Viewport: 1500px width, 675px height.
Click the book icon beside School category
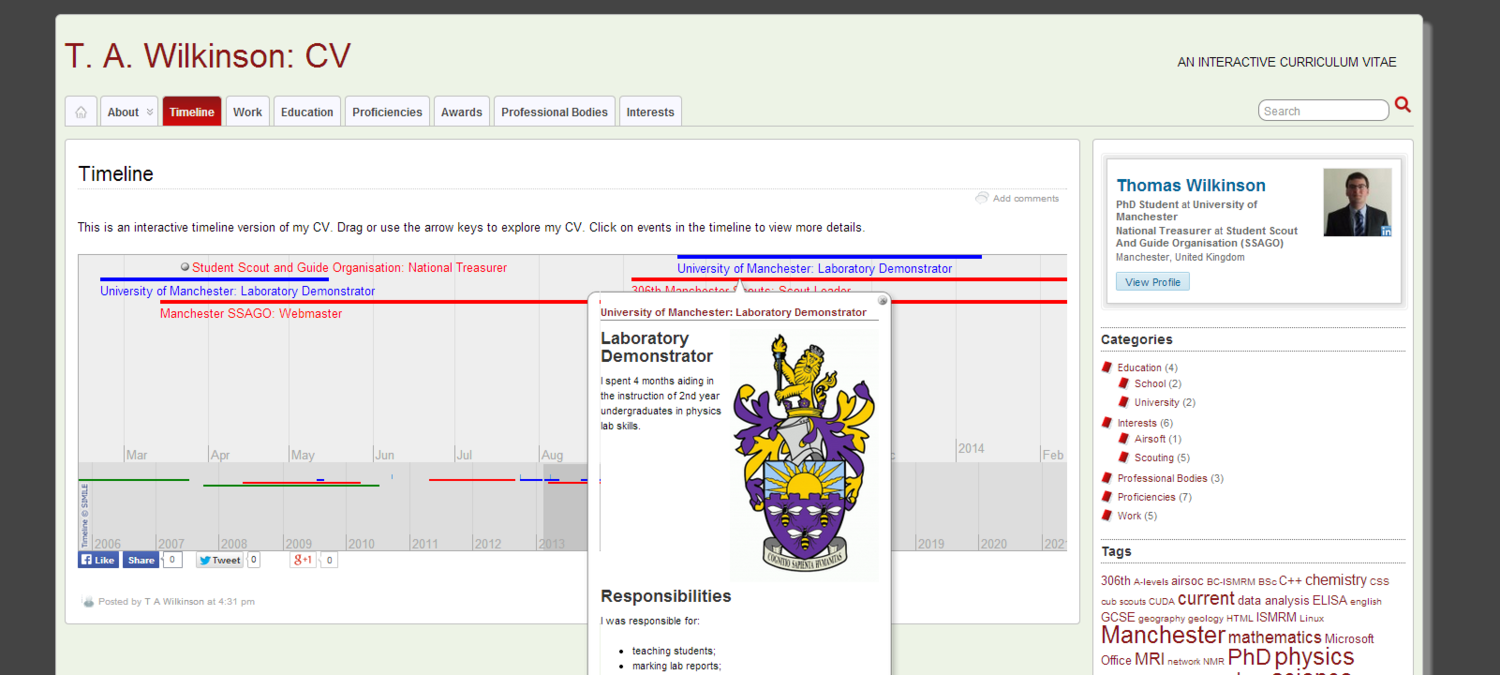coord(1124,383)
